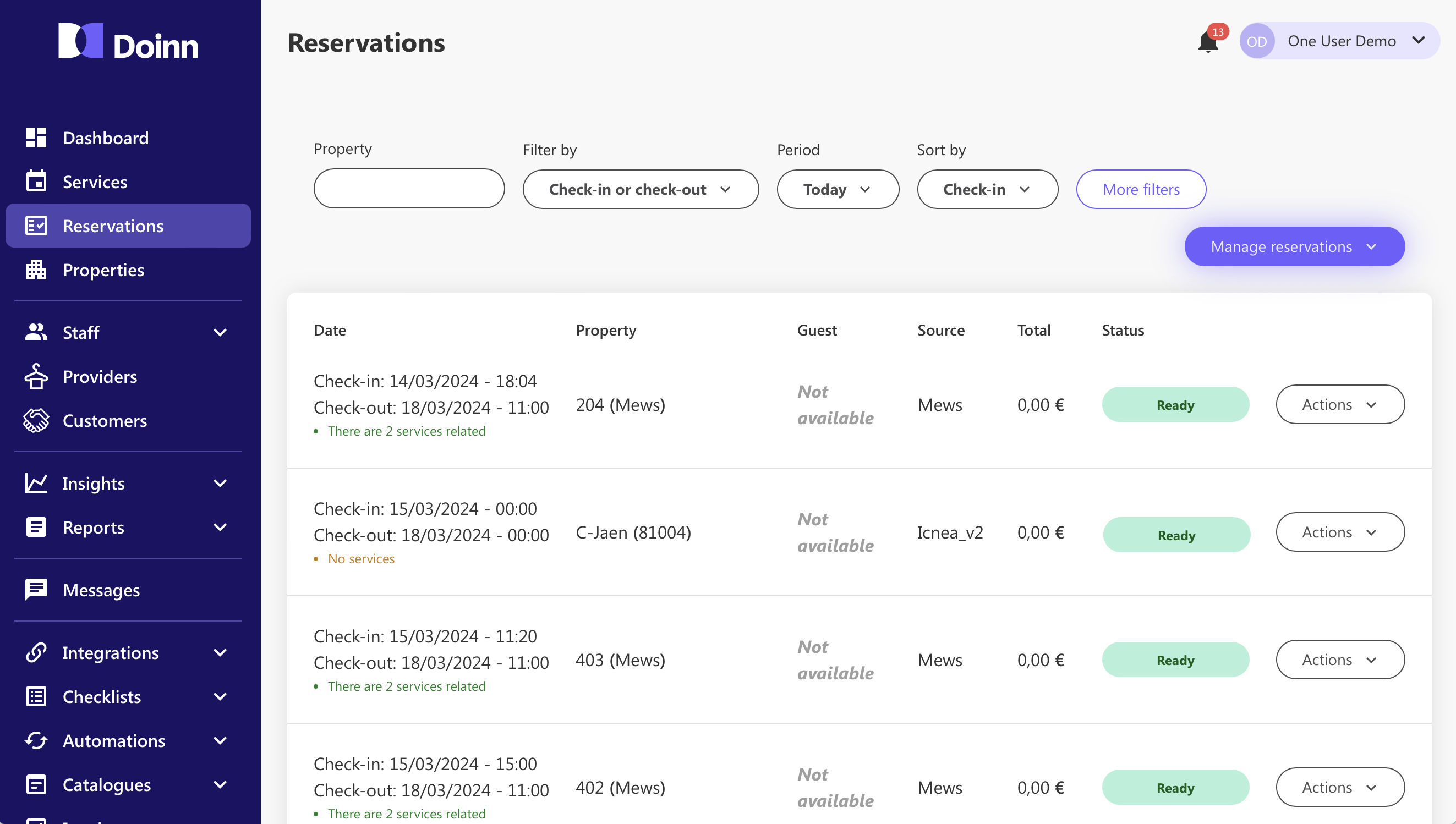This screenshot has width=1456, height=824.
Task: Change the Period from Today
Action: point(838,189)
